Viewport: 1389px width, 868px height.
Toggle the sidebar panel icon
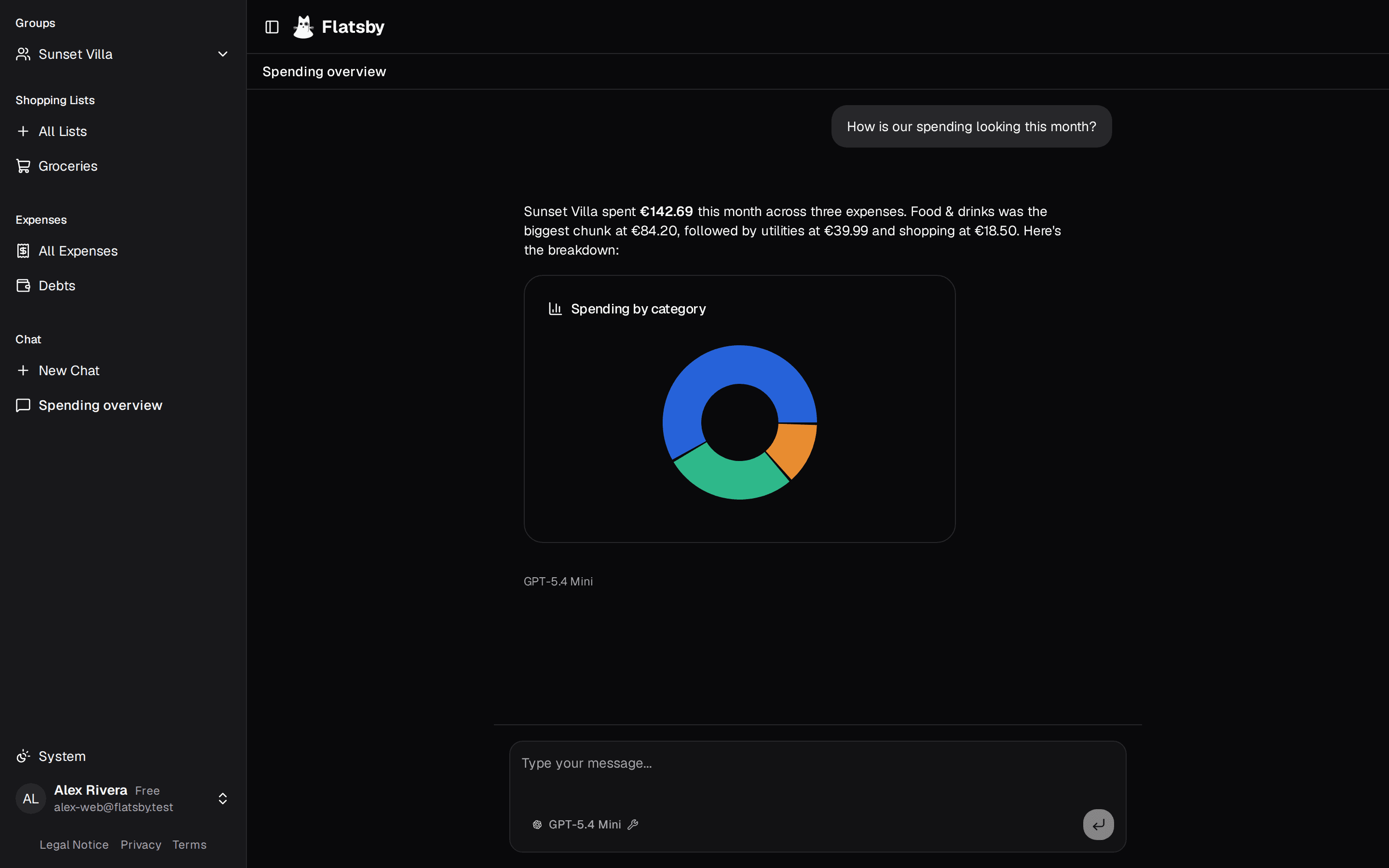272,27
